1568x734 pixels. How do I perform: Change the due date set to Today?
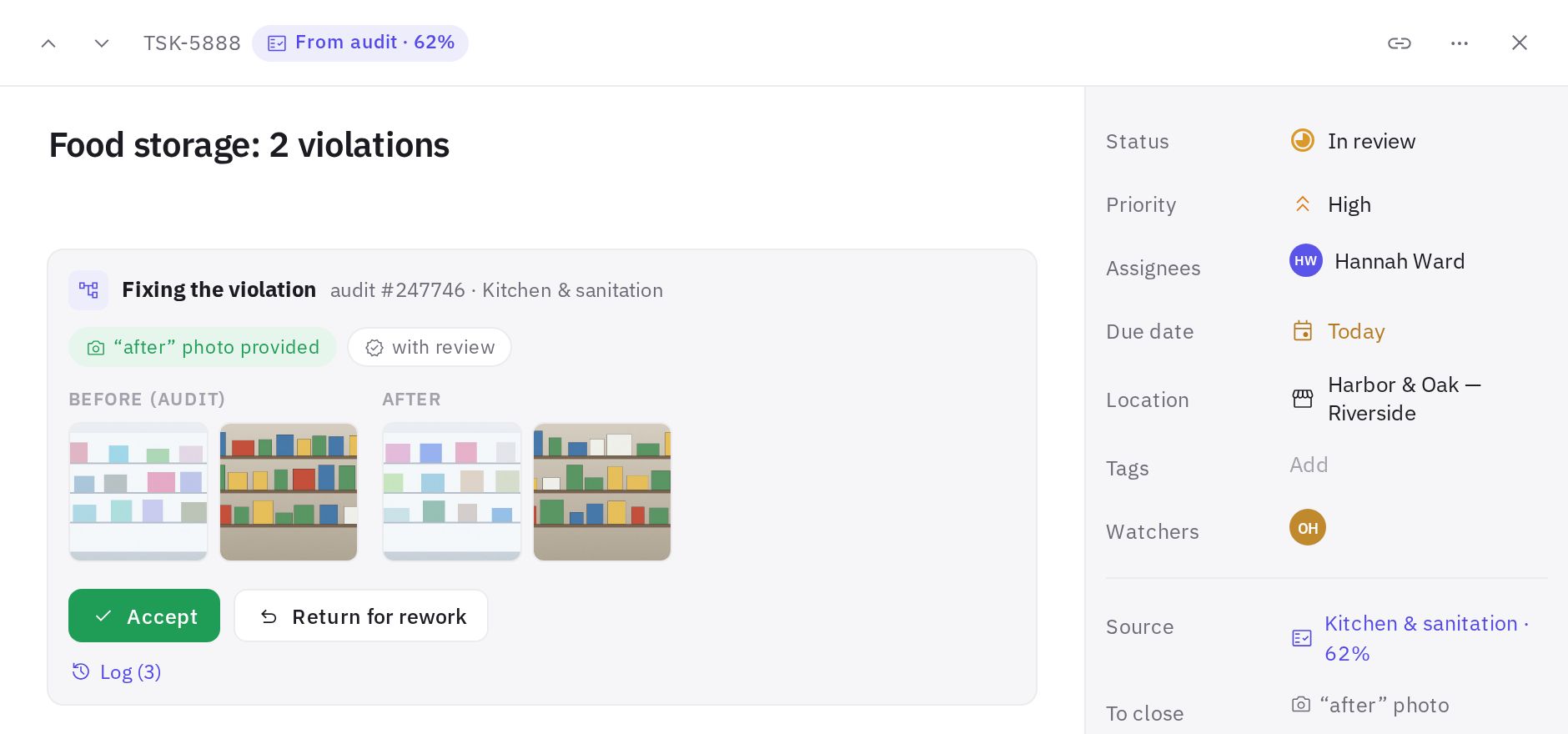coord(1338,331)
